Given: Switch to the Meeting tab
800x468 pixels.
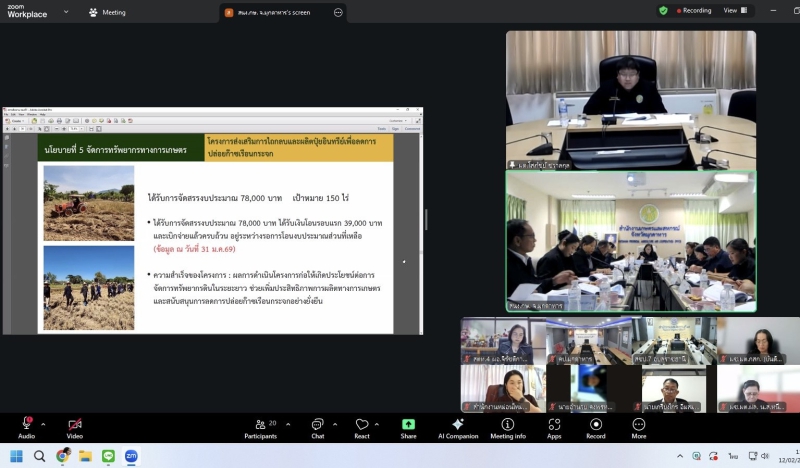Looking at the screenshot, I should (107, 12).
